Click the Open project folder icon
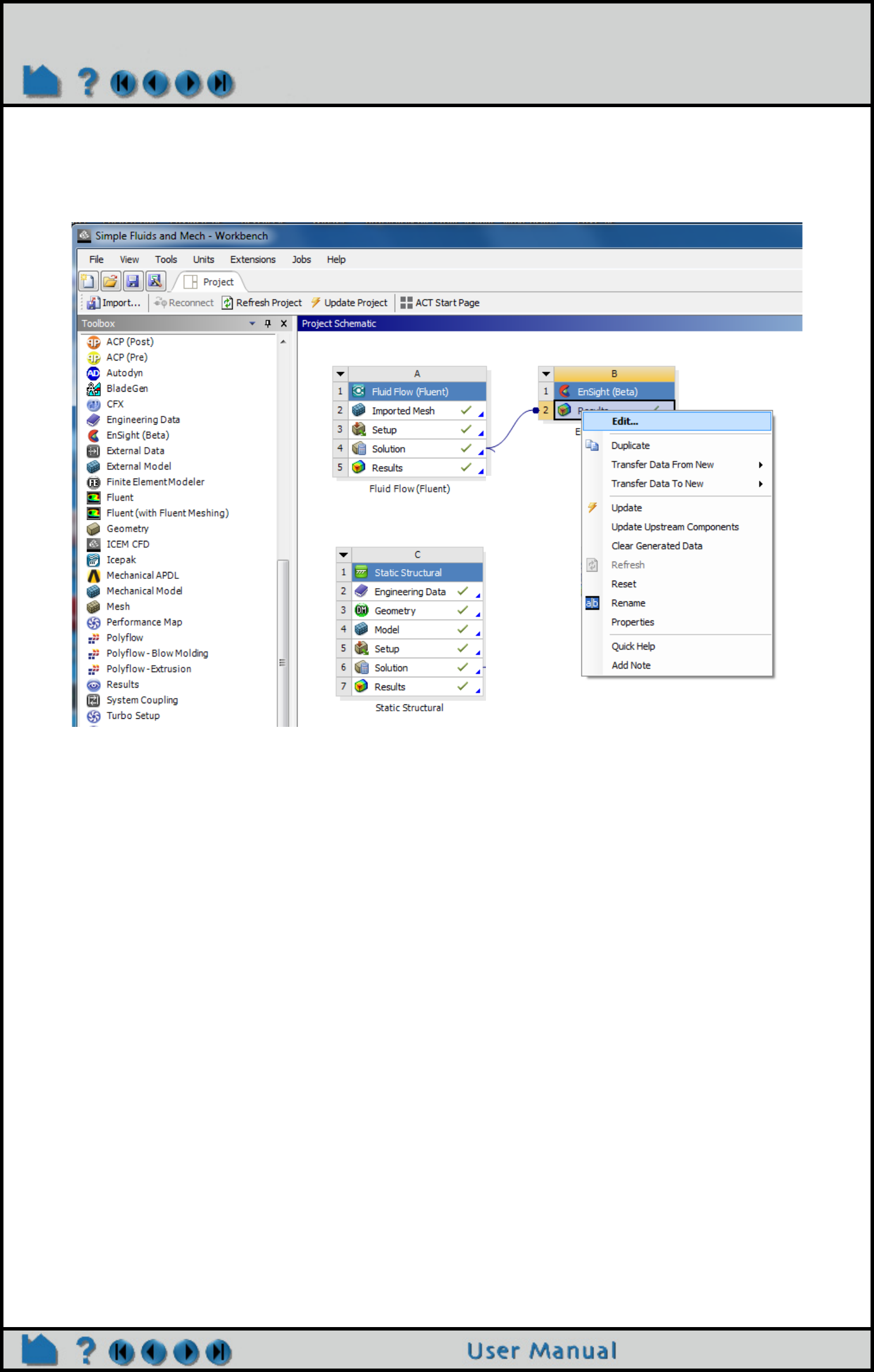Screen dimensions: 874x1372 coord(111,281)
